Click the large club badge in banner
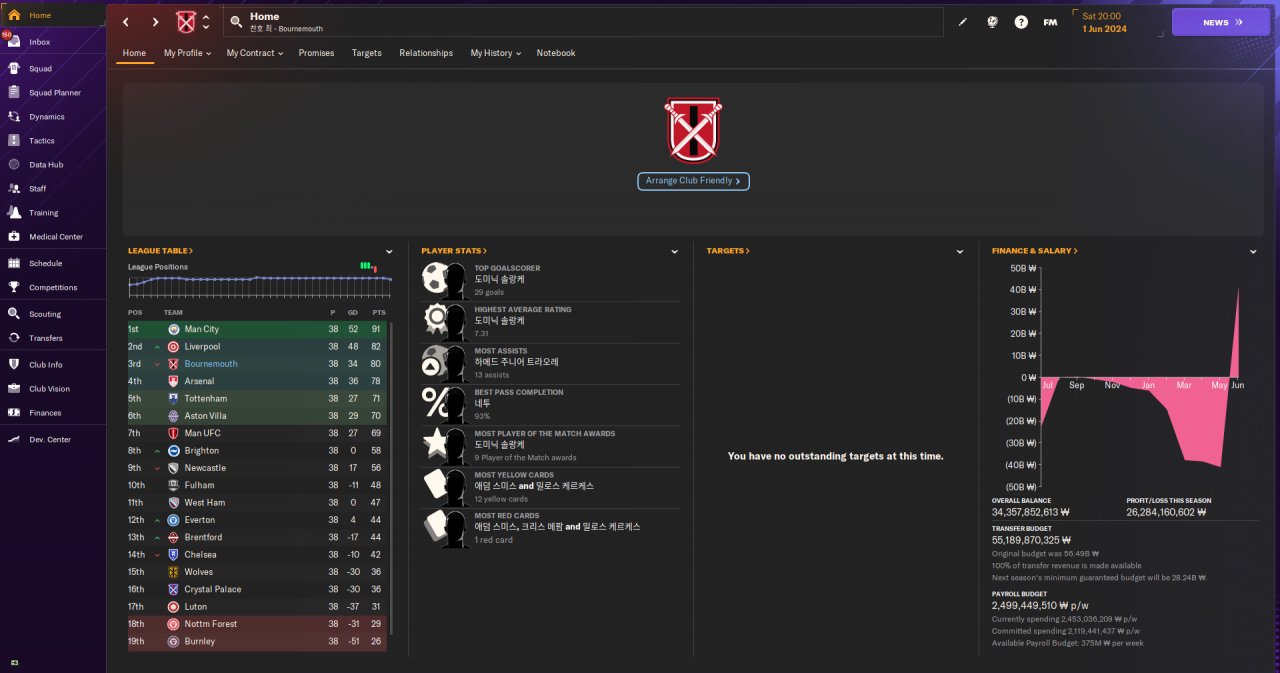 coord(693,130)
